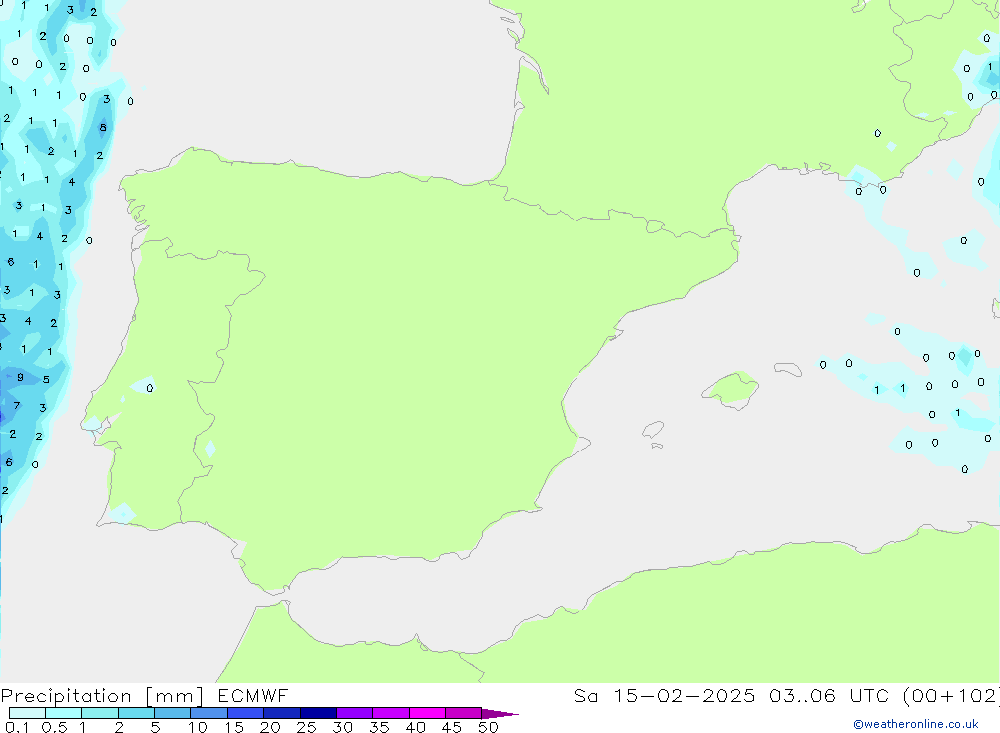The image size is (1000, 733).
Task: Click the 40–45 mm legend color box
Action: click(427, 713)
